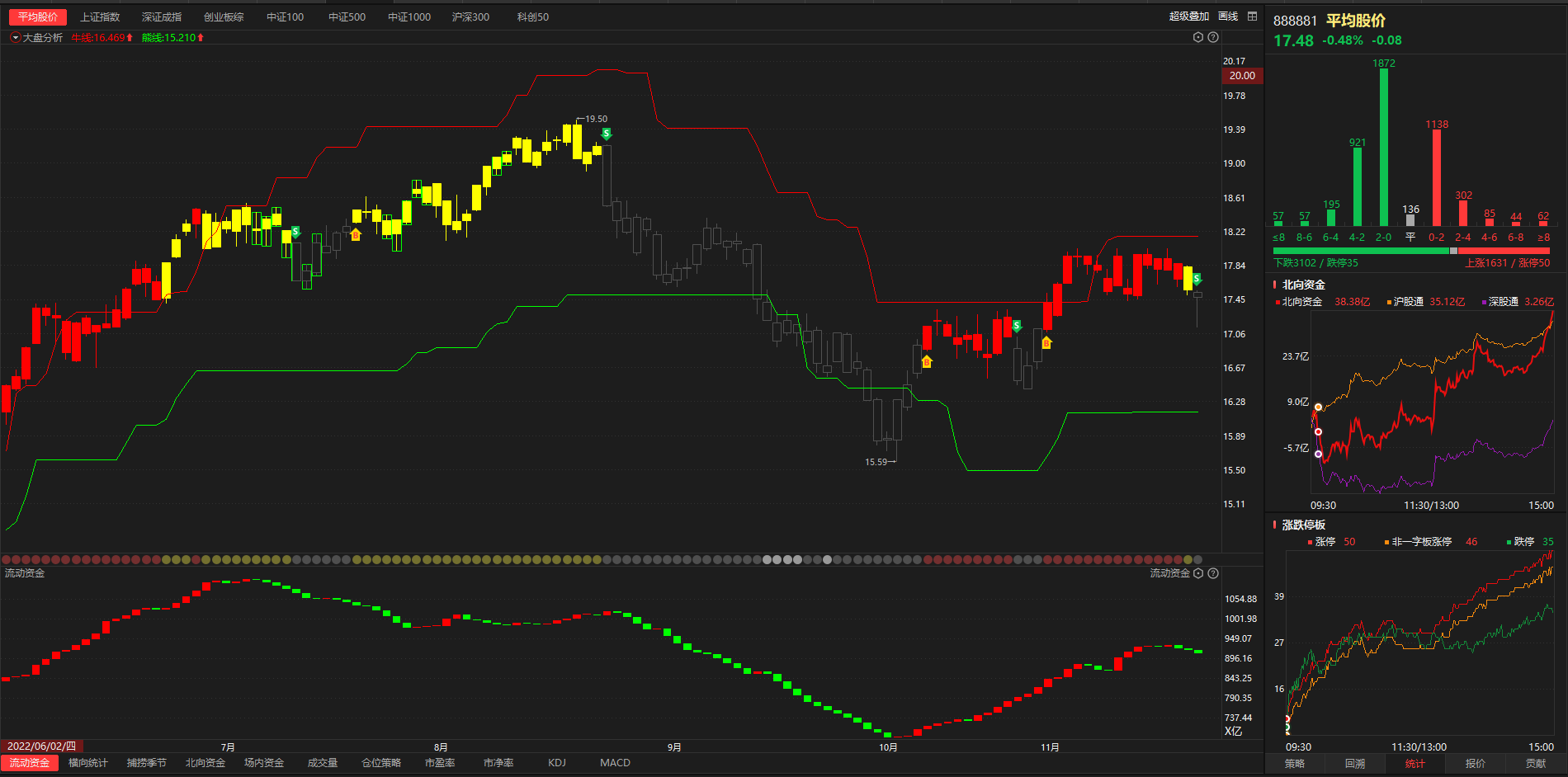Open the main chart indicator settings hexagon icon
This screenshot has height=777, width=1568.
click(1198, 37)
